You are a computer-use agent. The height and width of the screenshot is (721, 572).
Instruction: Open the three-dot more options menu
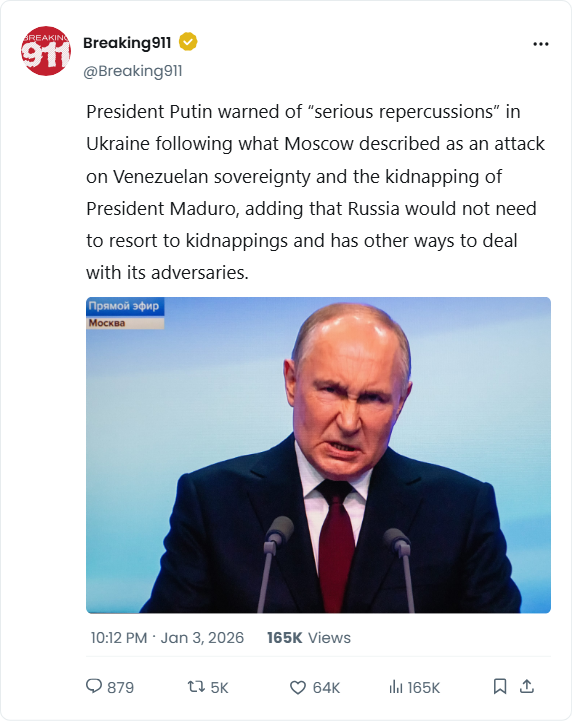click(541, 44)
